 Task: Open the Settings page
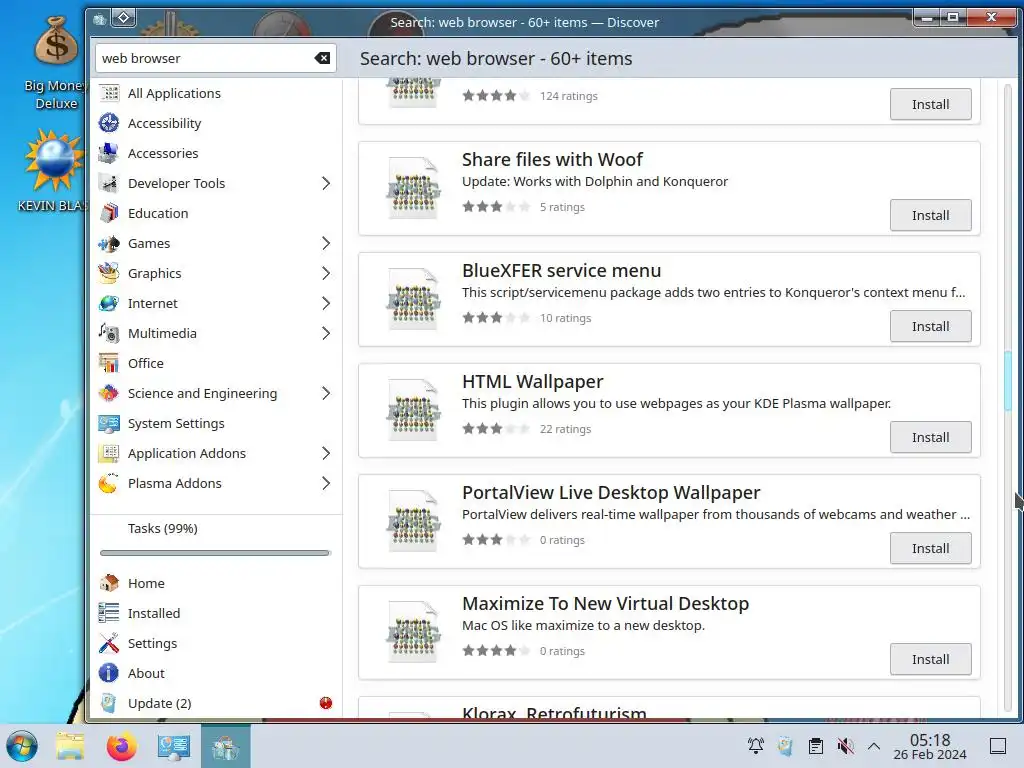point(216,643)
